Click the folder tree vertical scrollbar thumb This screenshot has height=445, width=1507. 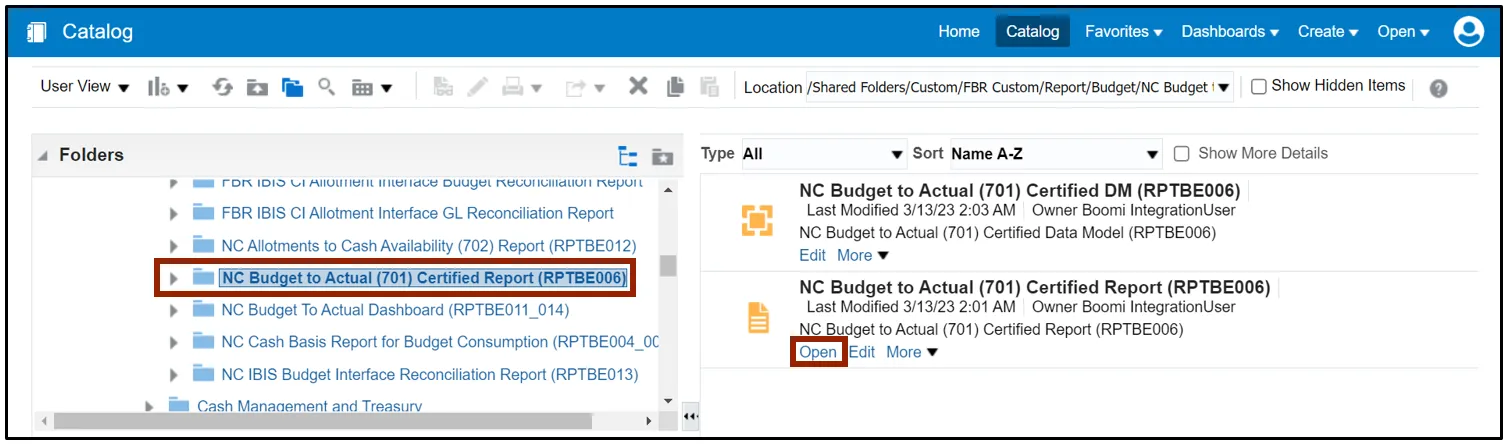click(668, 266)
